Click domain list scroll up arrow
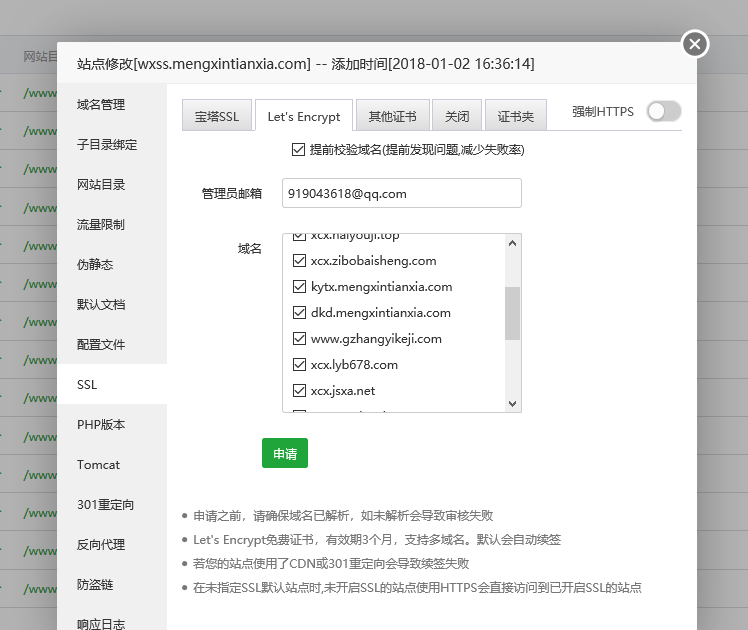Viewport: 748px width, 630px height. [512, 243]
